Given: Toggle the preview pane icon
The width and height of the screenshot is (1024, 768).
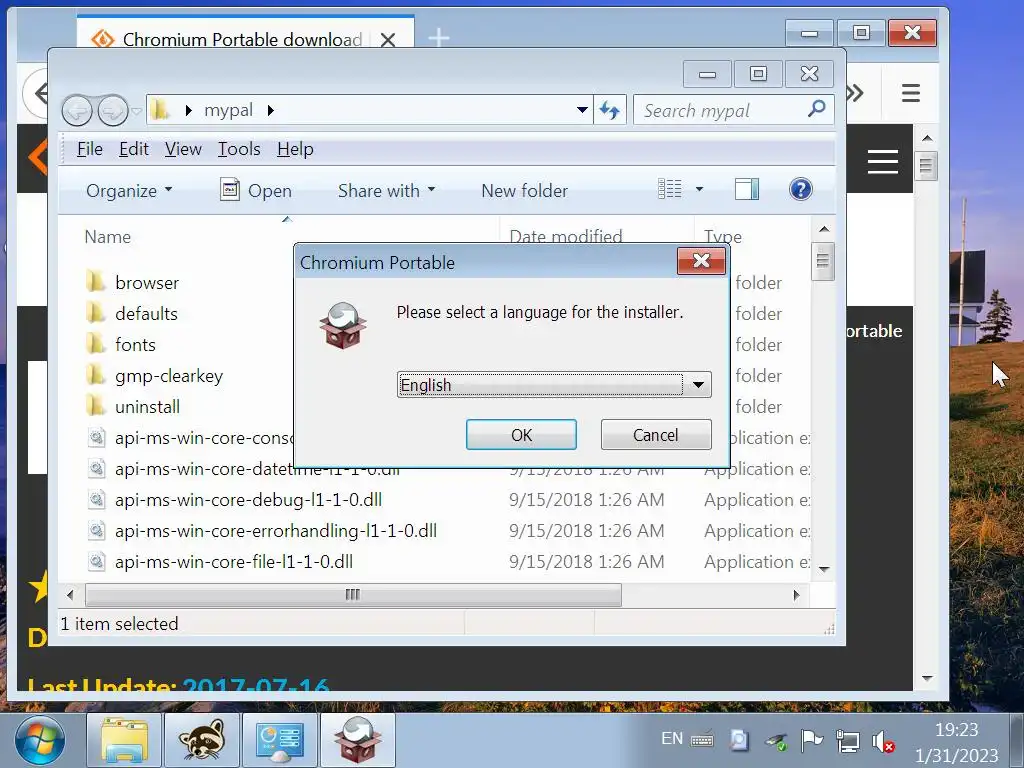Looking at the screenshot, I should coord(746,189).
